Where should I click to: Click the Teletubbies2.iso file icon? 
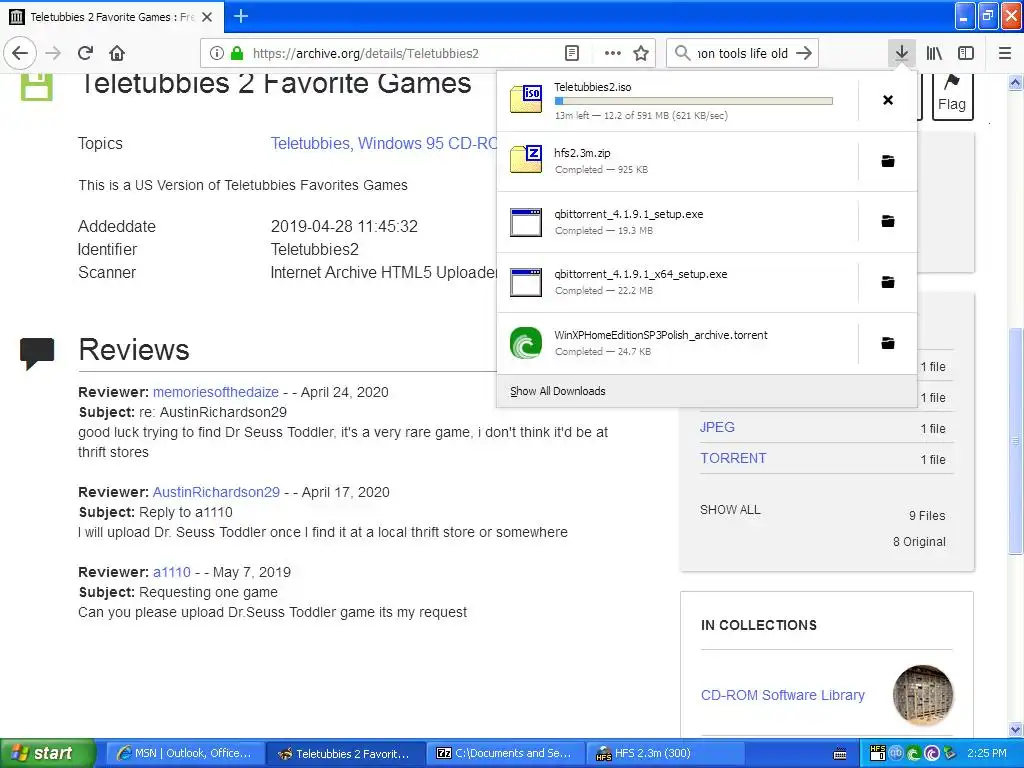526,99
